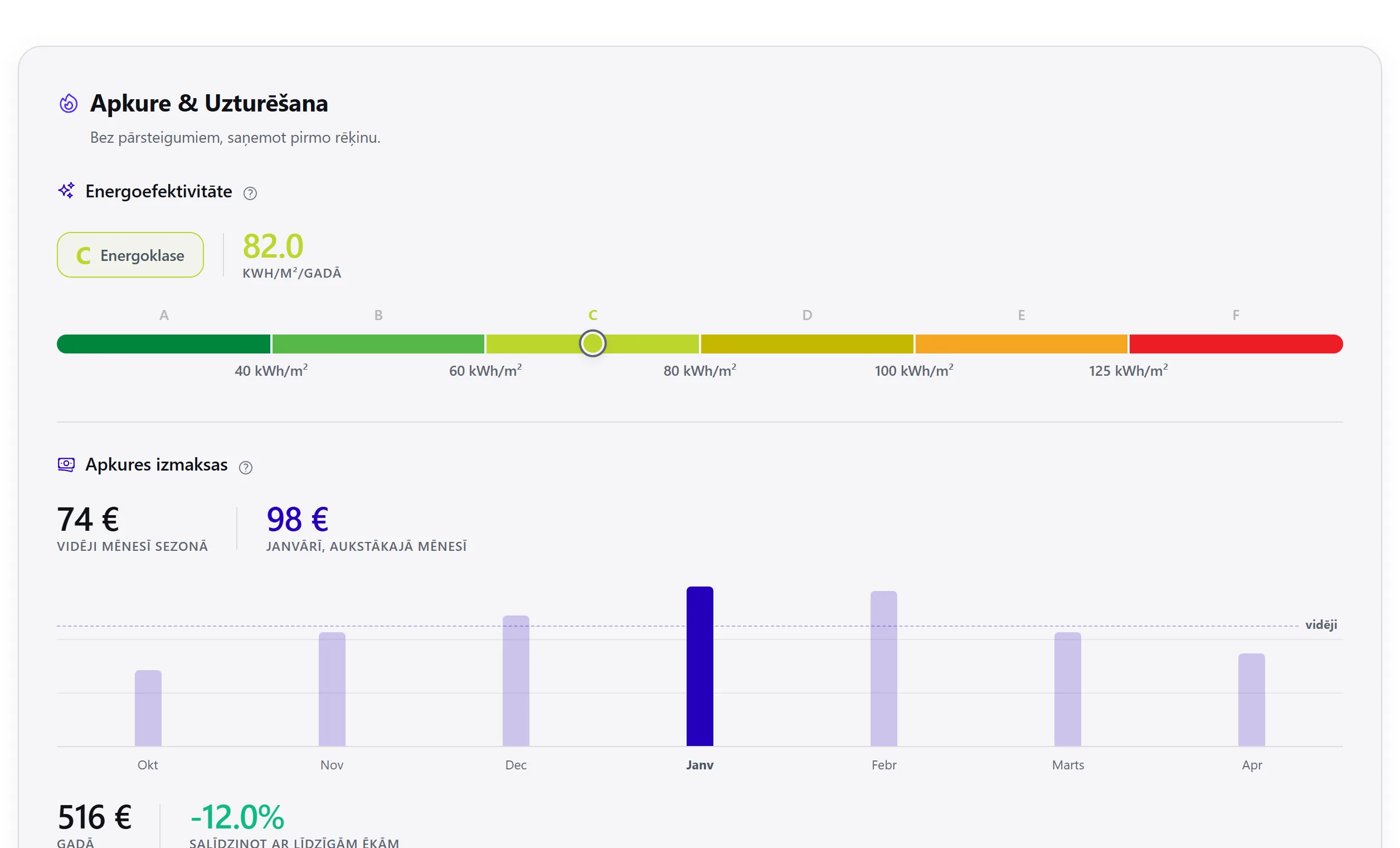Click the Febr month label
This screenshot has width=1400, height=848.
[x=884, y=765]
